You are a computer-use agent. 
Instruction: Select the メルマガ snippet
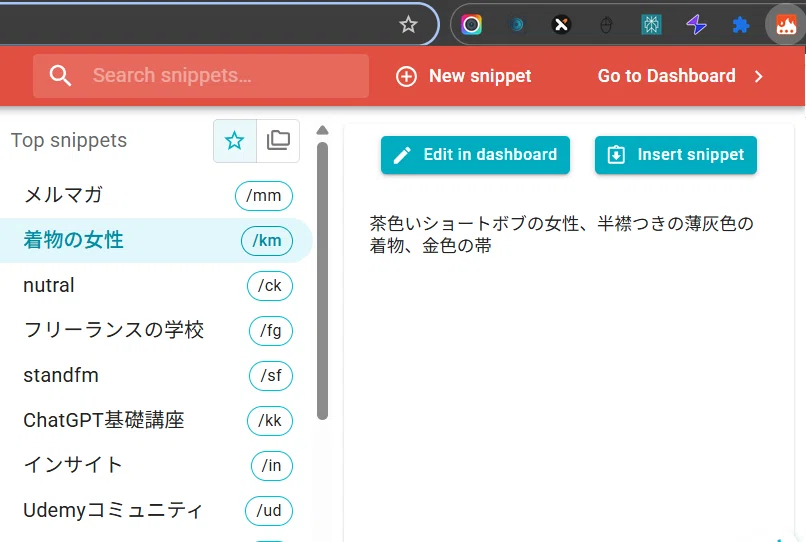(156, 195)
